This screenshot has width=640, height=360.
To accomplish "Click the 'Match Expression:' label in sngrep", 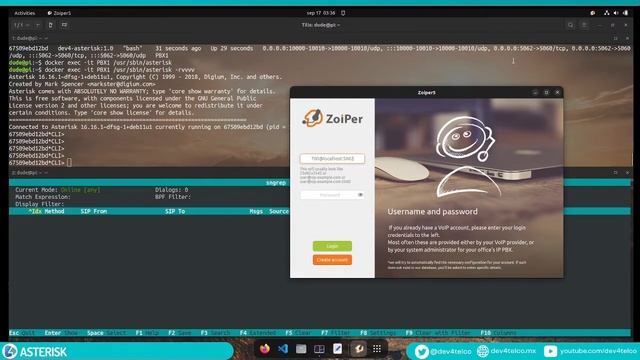I will click(x=43, y=197).
